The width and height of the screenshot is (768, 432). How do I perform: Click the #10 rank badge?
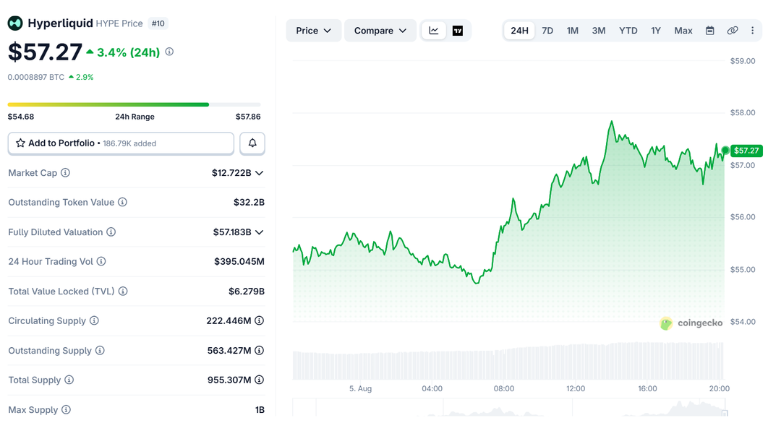coord(158,23)
